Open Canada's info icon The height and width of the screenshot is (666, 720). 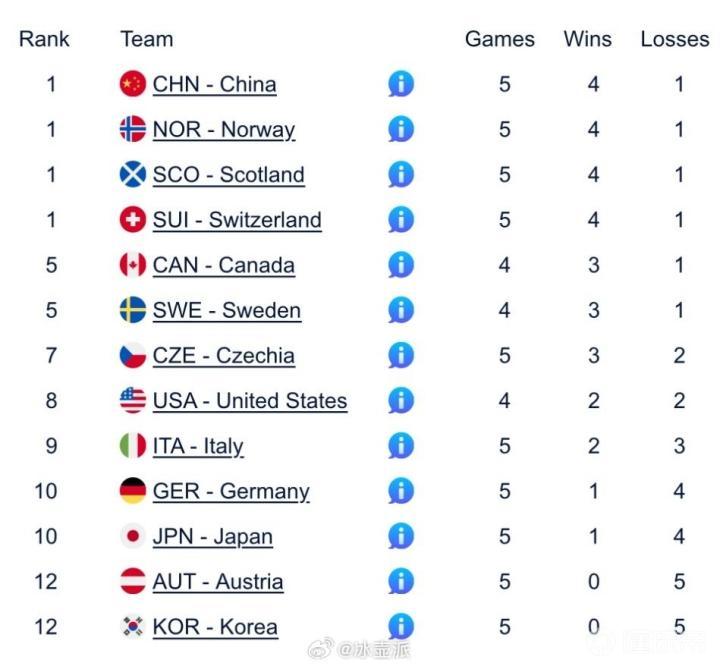[x=400, y=265]
